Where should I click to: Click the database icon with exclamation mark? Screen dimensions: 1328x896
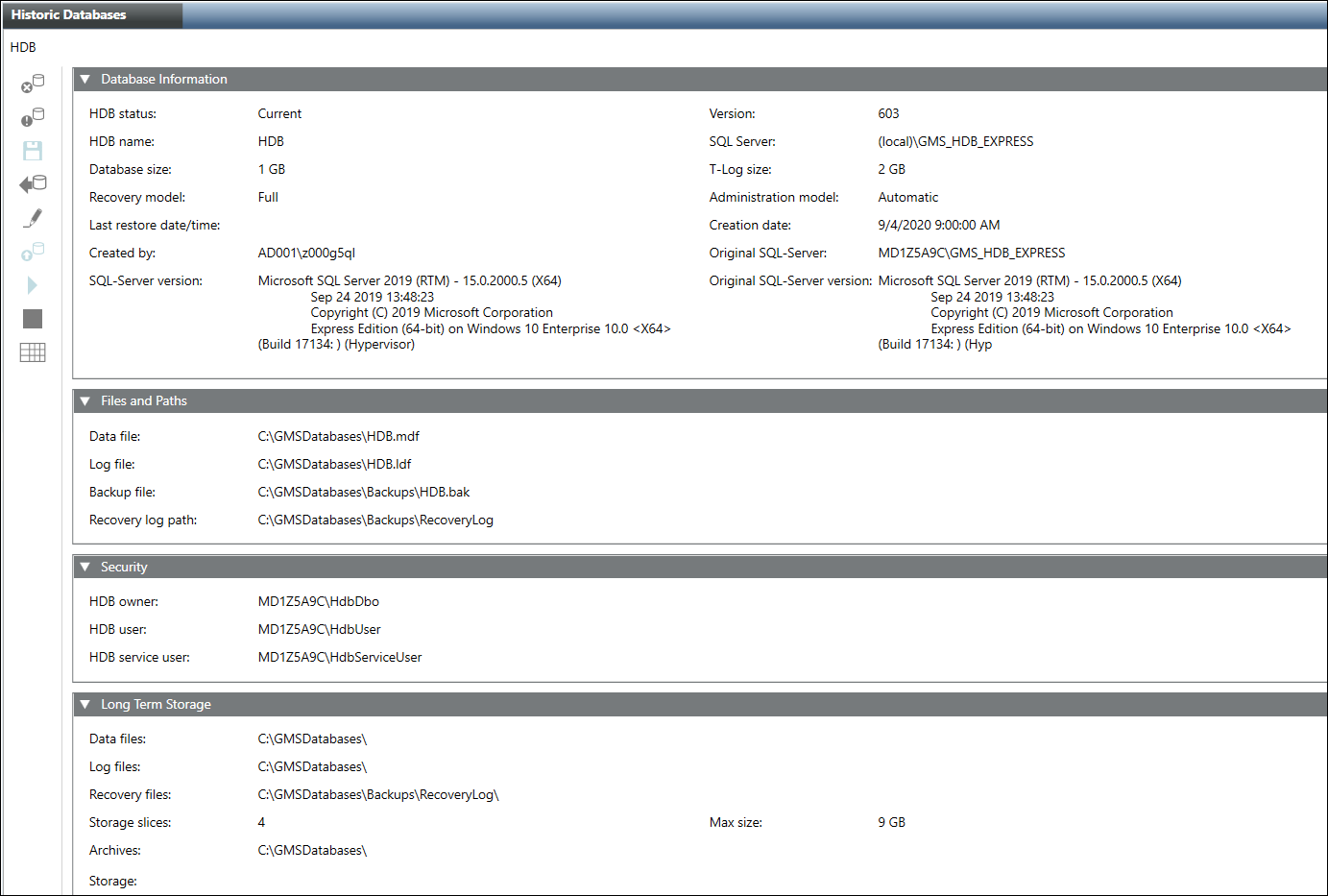(x=33, y=117)
